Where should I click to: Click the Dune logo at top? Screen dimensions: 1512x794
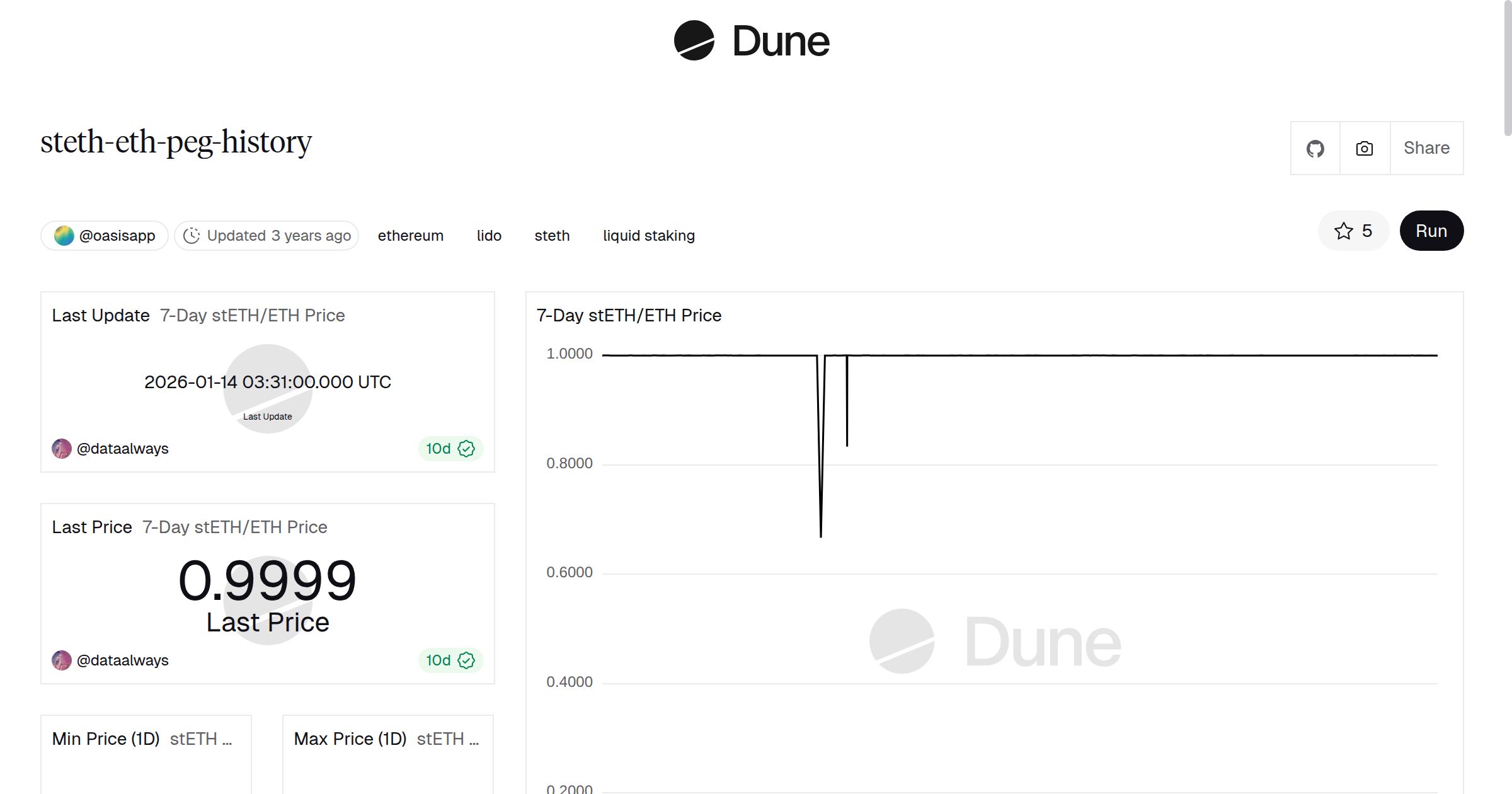click(x=752, y=41)
